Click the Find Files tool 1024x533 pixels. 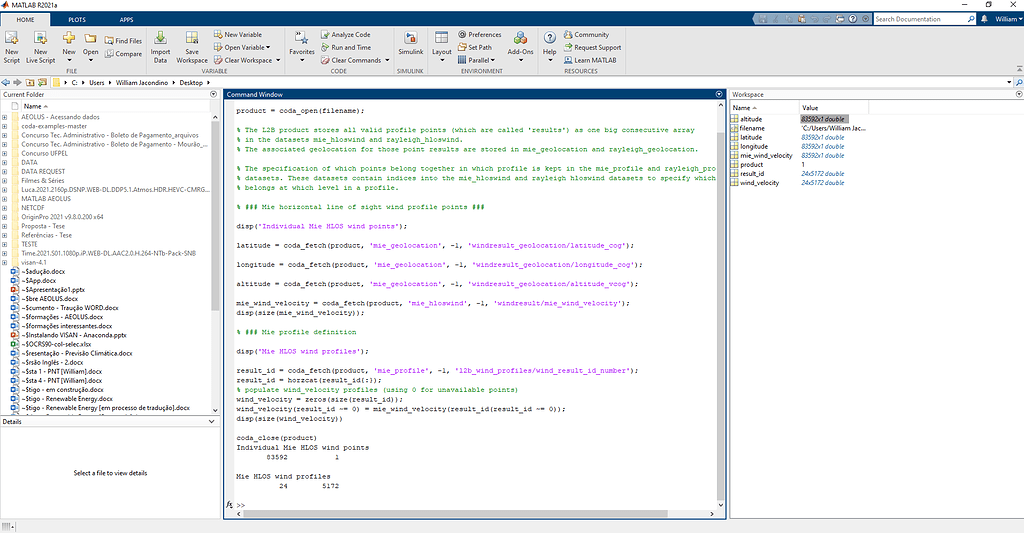pos(123,40)
